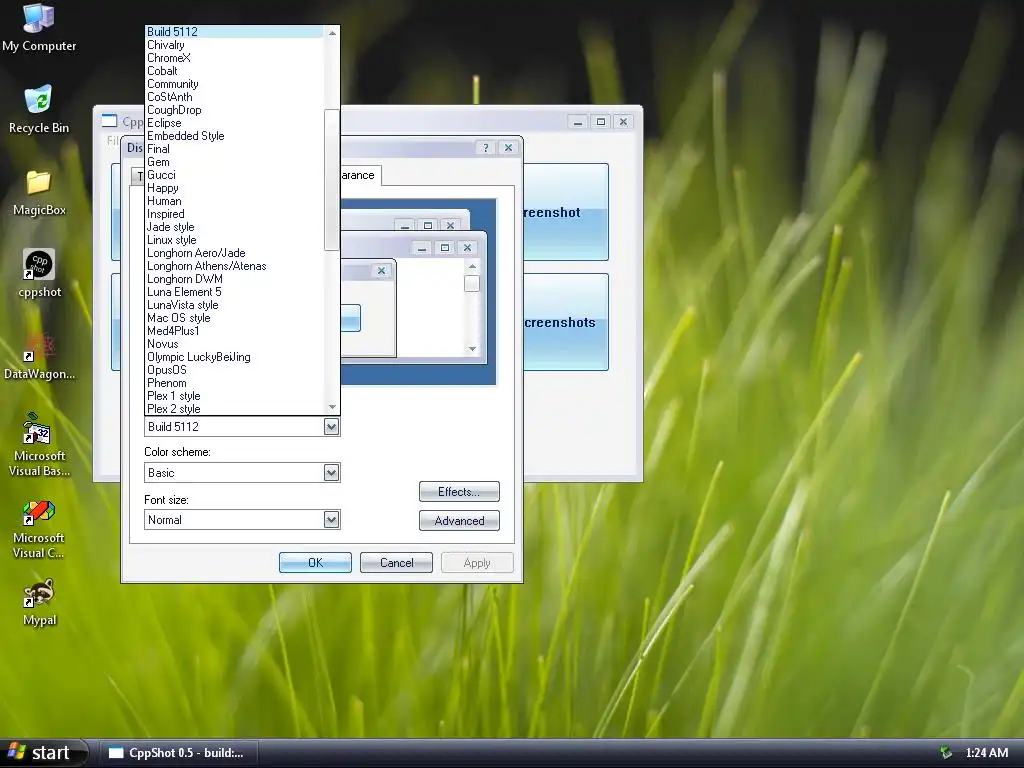The height and width of the screenshot is (768, 1024).
Task: Click style list scrollbar down arrow
Action: click(x=332, y=407)
